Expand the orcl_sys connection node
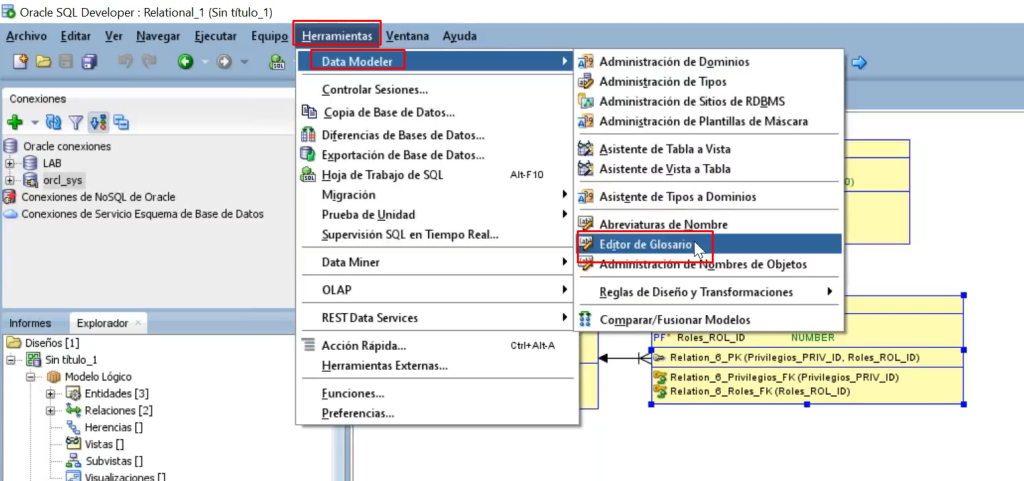The image size is (1024, 481). (x=10, y=180)
